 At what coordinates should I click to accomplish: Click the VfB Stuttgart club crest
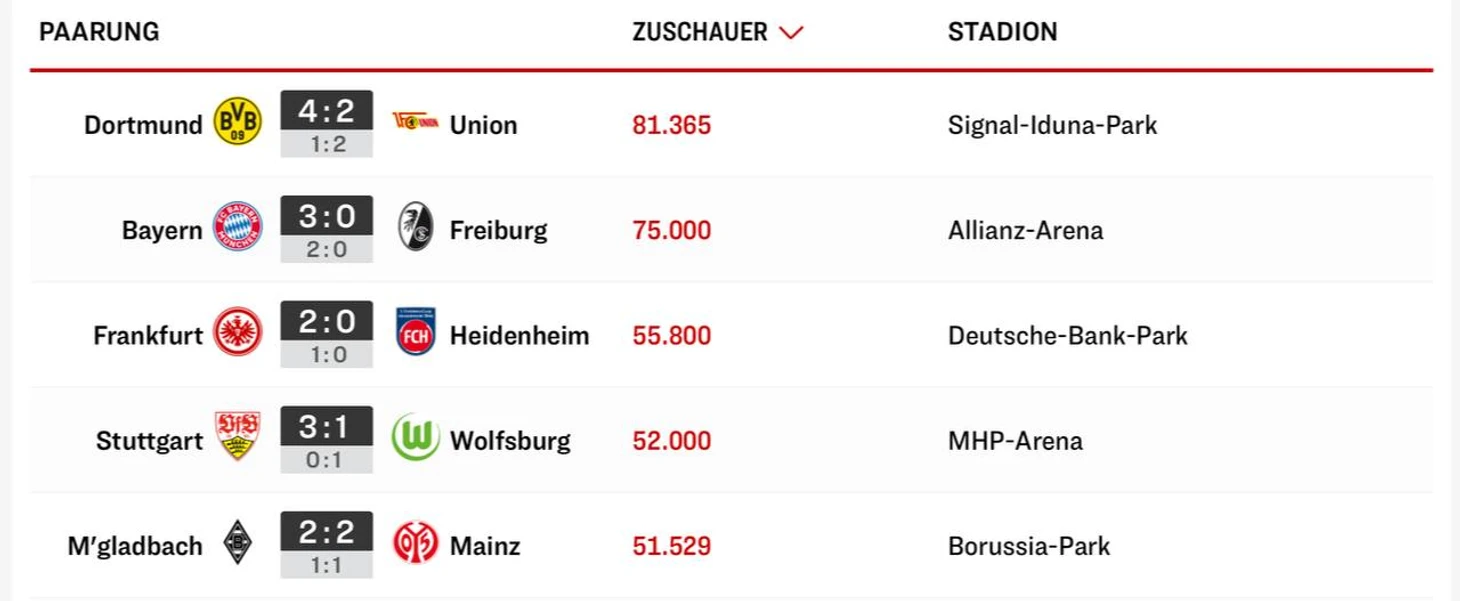pos(238,439)
